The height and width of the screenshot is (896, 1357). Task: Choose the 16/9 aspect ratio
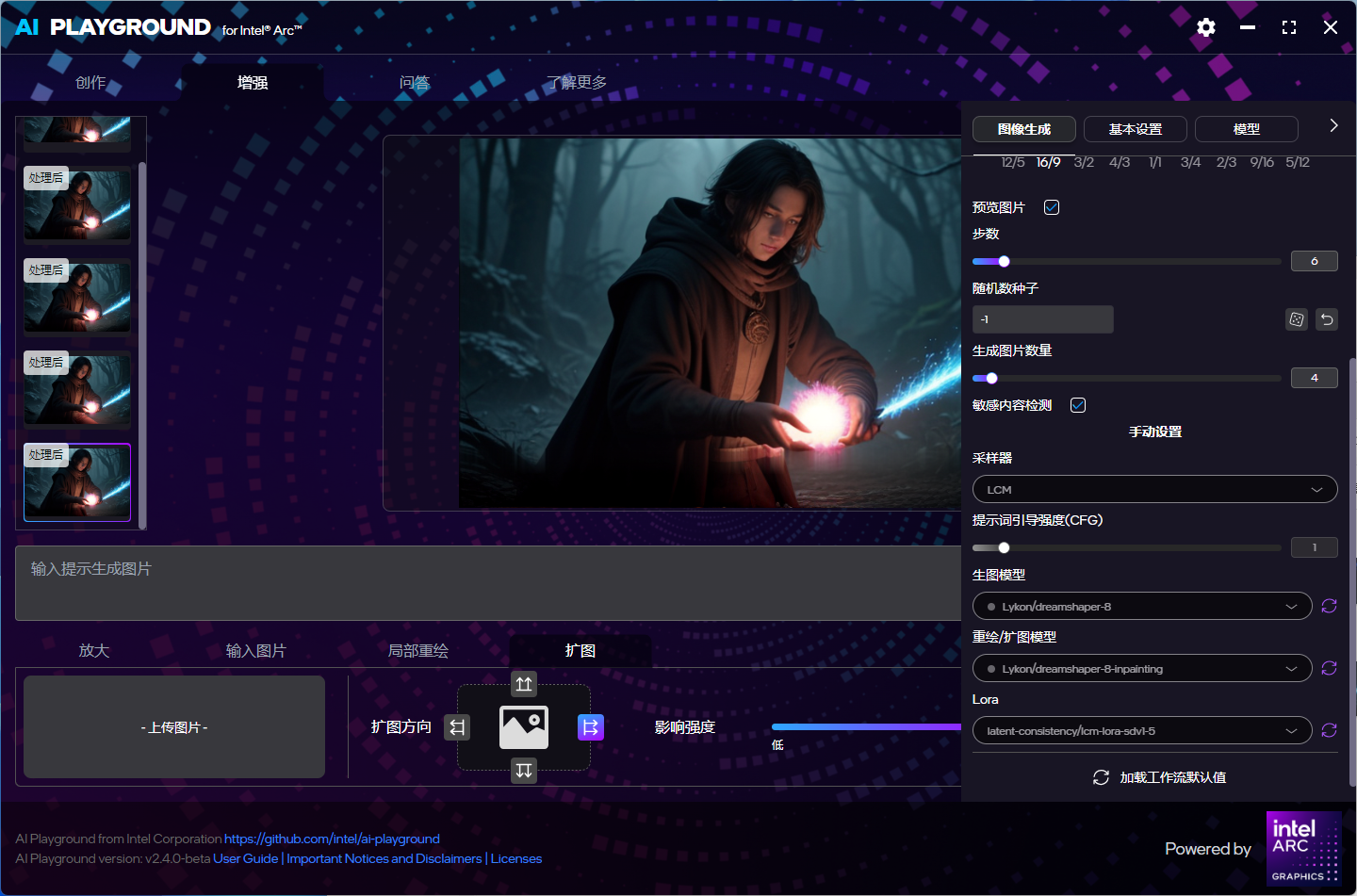[1048, 162]
